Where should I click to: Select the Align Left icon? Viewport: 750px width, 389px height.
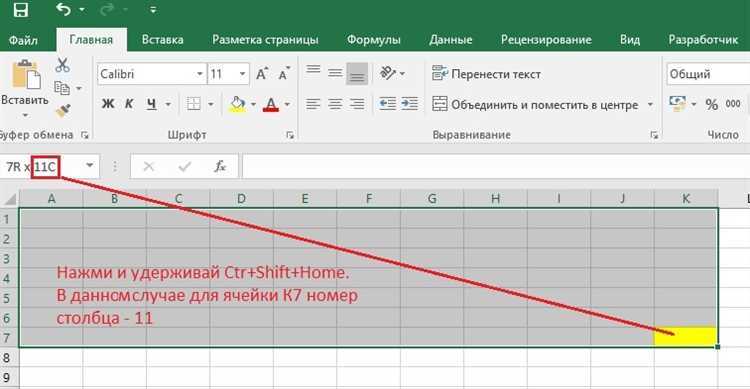pyautogui.click(x=313, y=104)
